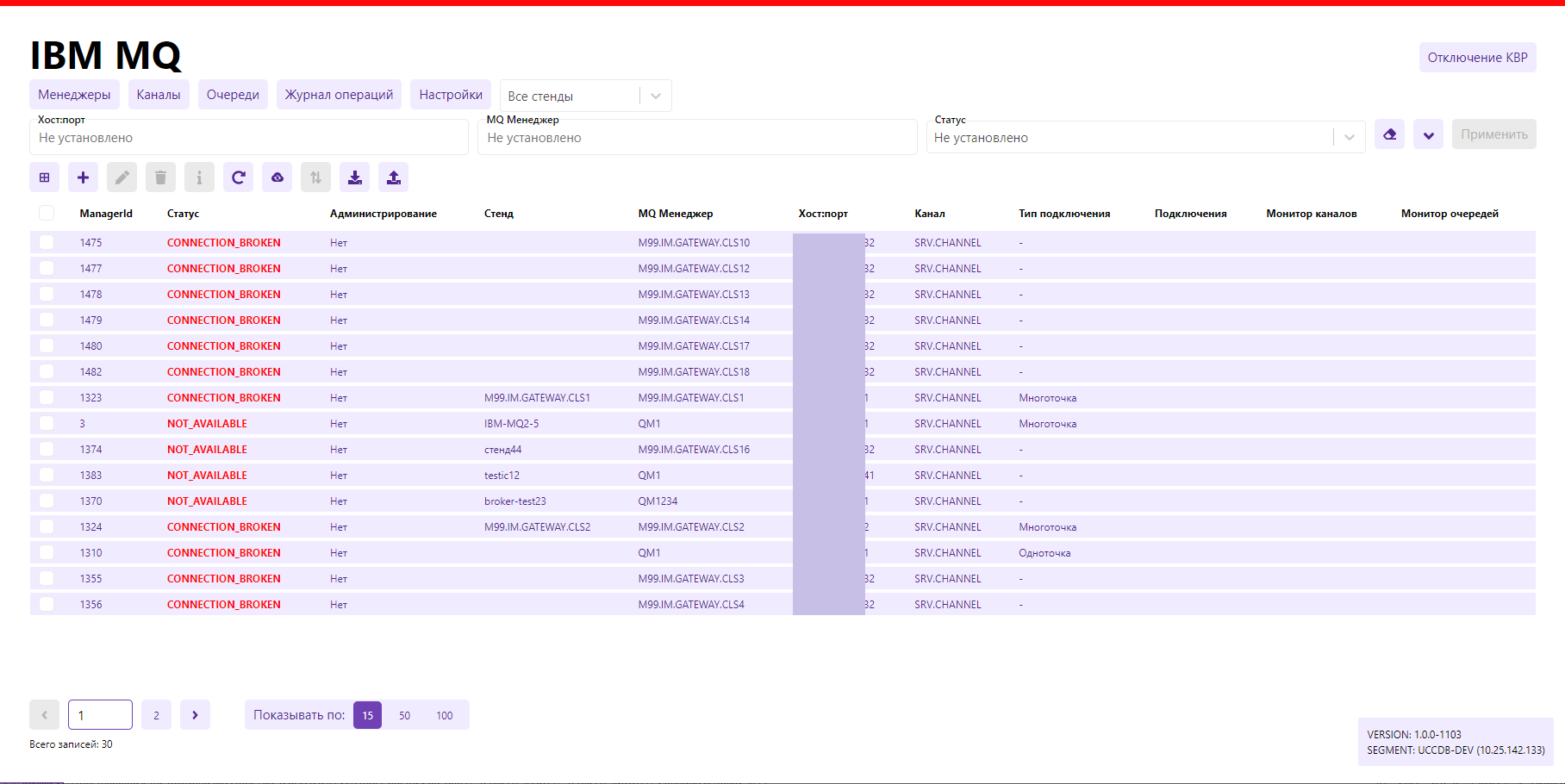Go to next page with right arrow
Image resolution: width=1565 pixels, height=784 pixels.
coord(195,715)
